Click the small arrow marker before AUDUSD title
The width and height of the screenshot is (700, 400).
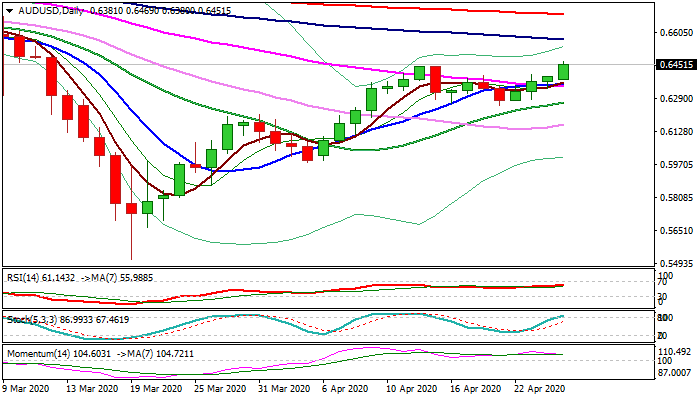[x=6, y=9]
